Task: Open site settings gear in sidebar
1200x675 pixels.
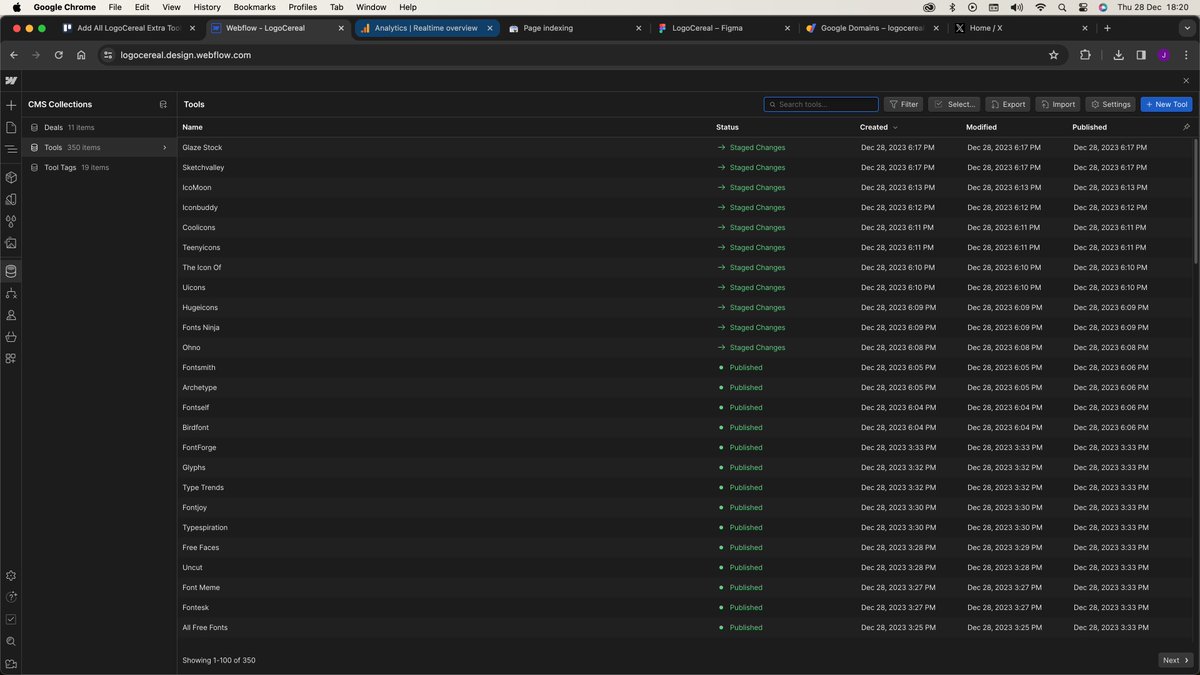Action: pos(11,575)
